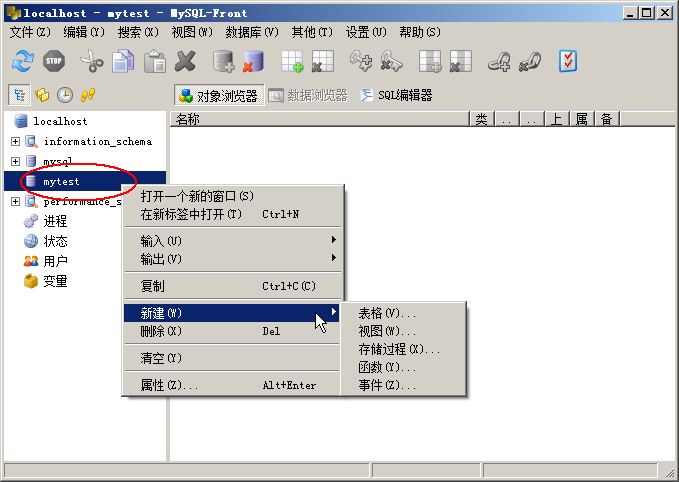Click the Paste clipboard icon
Screen dimensions: 679x482
[155, 61]
